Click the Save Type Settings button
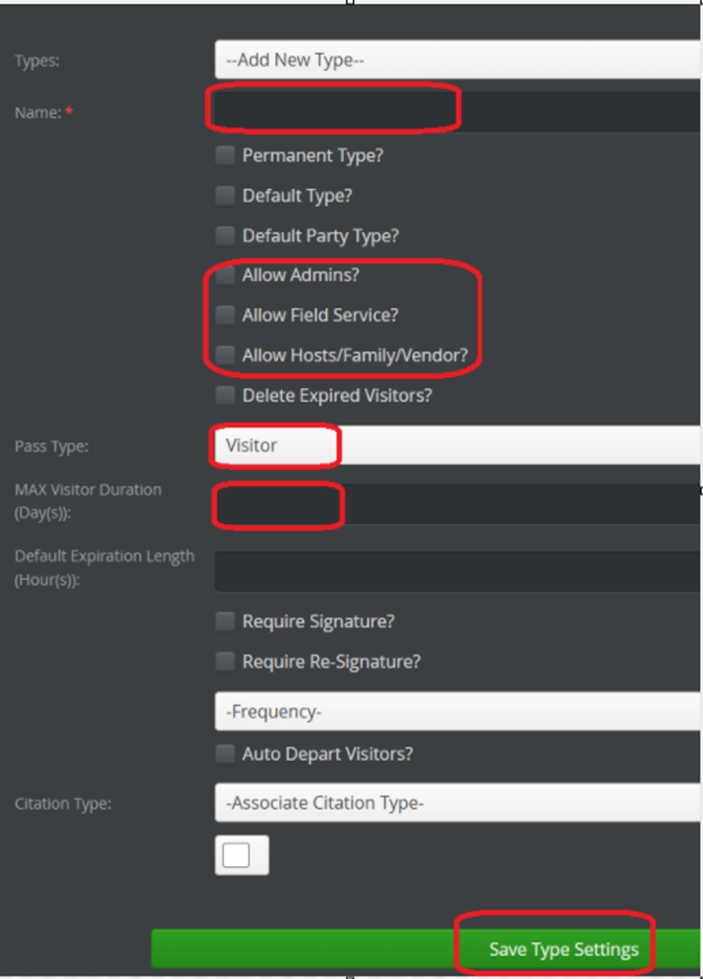The image size is (703, 979). 426,949
